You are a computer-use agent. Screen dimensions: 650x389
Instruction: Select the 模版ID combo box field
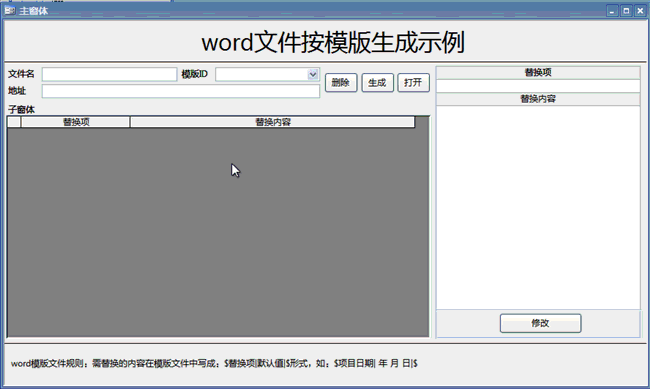click(x=267, y=74)
